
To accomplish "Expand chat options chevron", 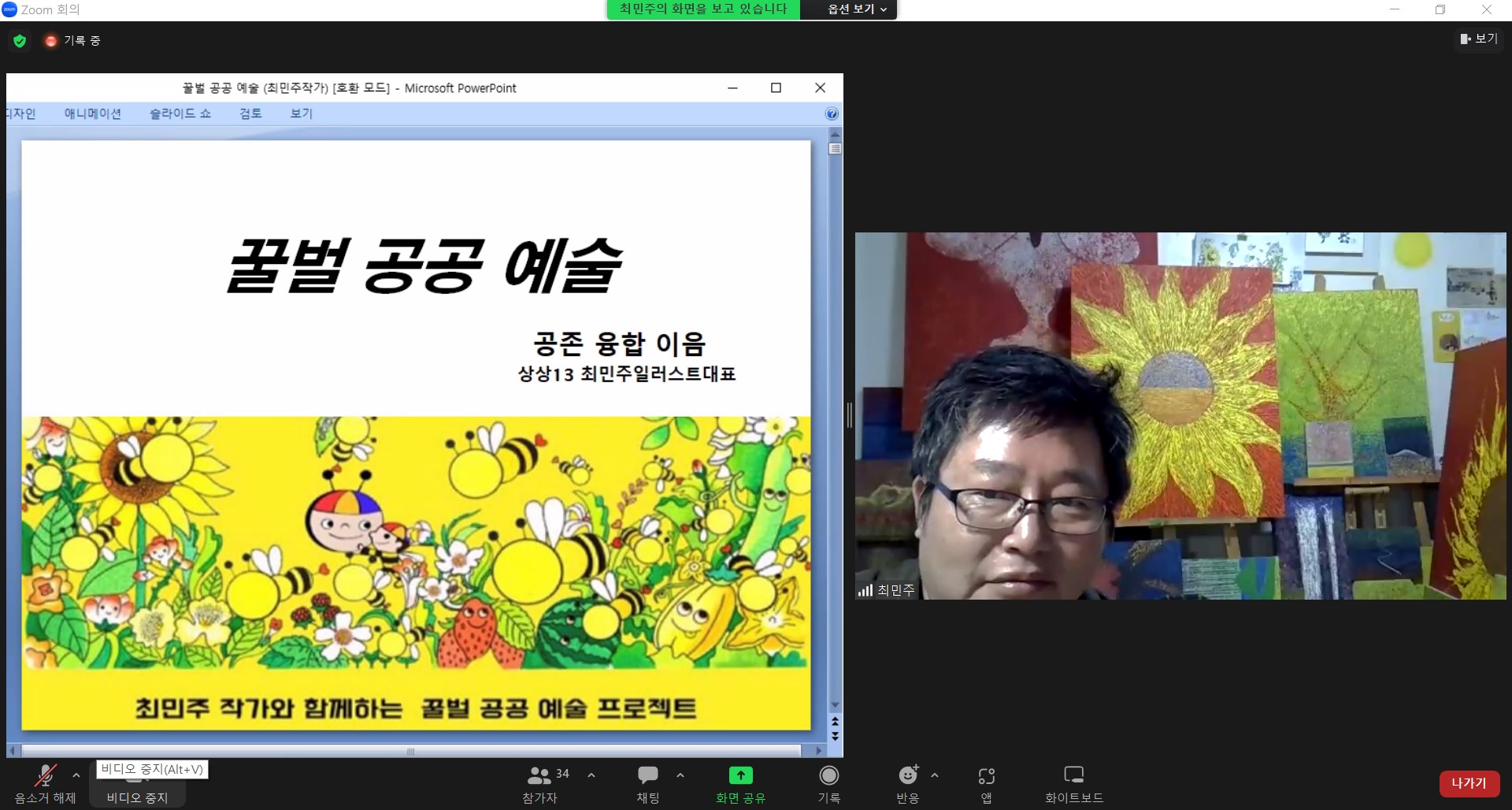I will point(680,775).
